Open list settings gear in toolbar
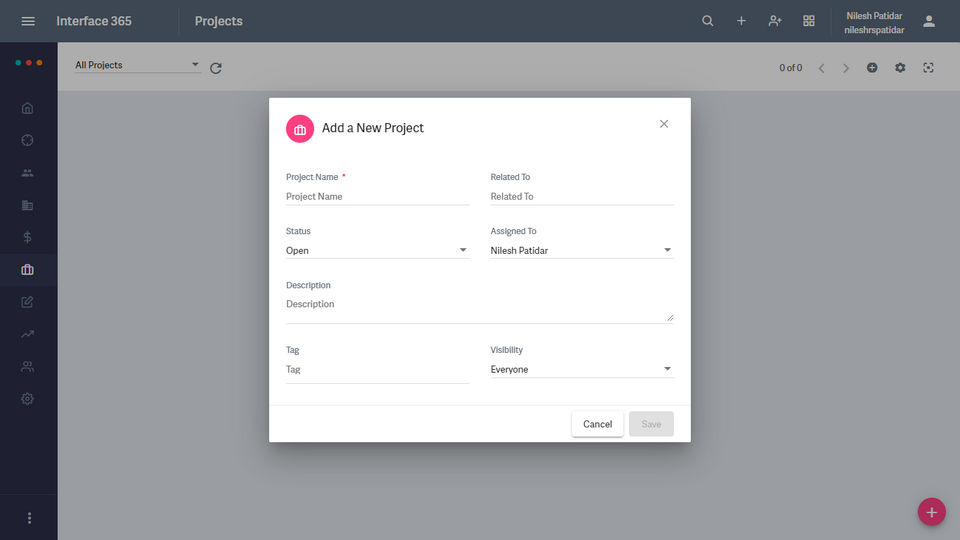The image size is (960, 540). 900,67
